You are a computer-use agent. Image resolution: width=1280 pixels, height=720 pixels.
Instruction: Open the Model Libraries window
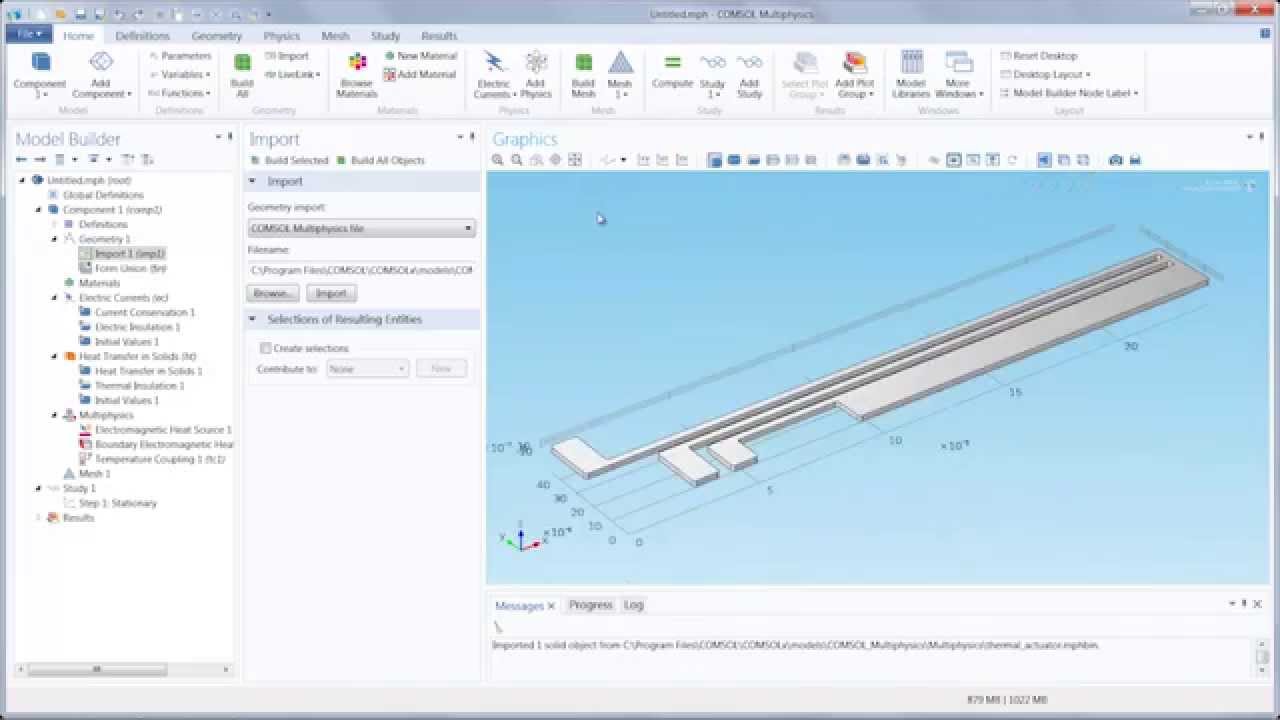coord(911,75)
